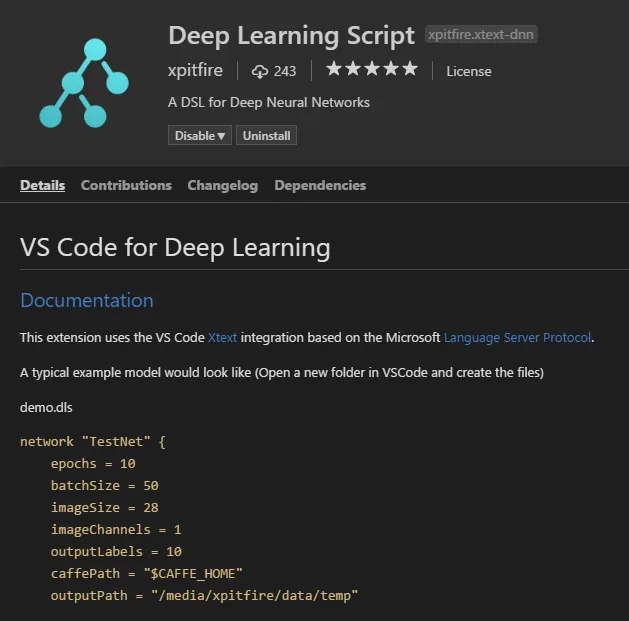Click the 'imageSize = 28' code line
Screen dimensions: 629x621
(x=105, y=508)
